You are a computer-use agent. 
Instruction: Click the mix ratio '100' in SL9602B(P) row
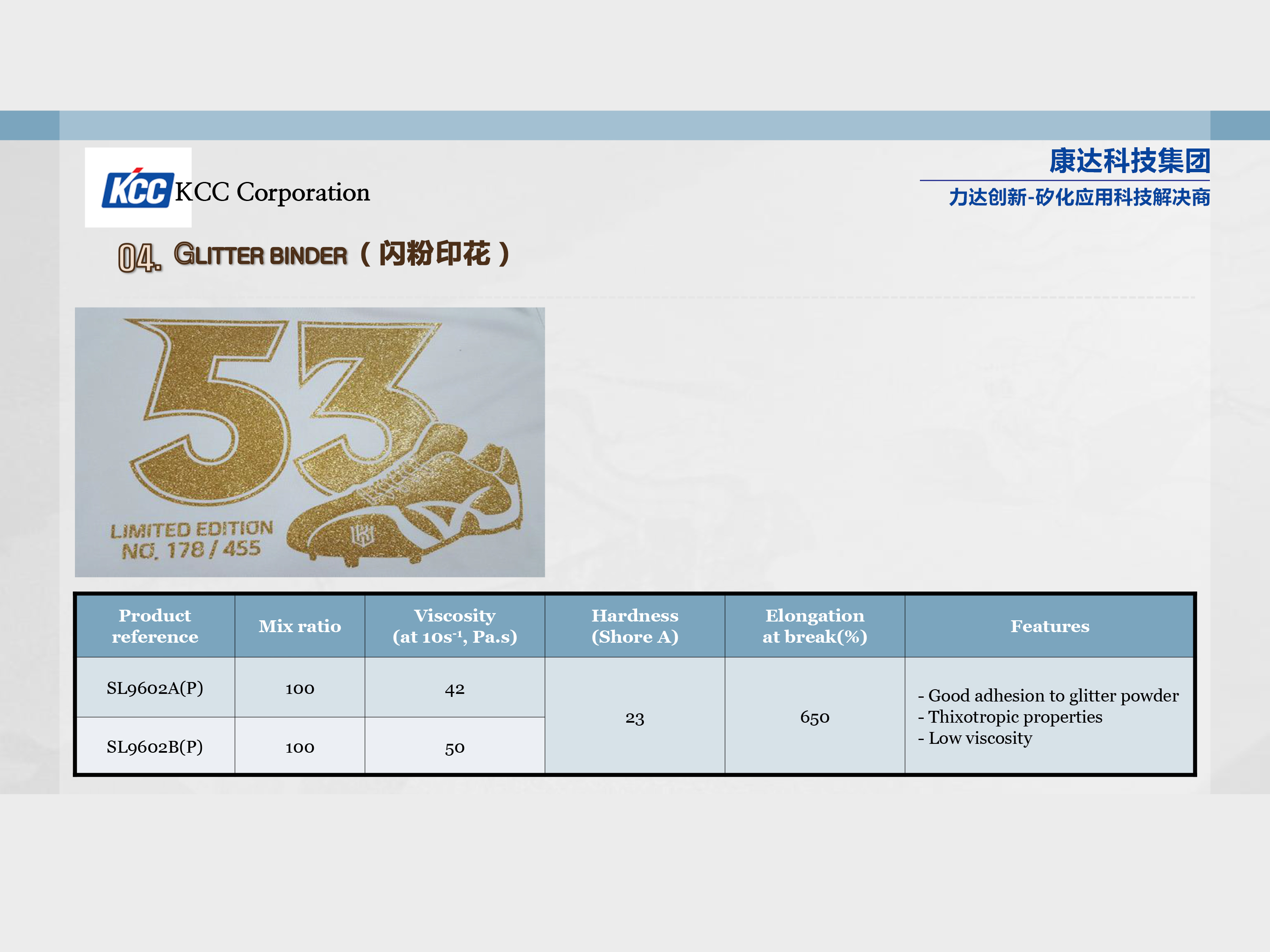300,747
